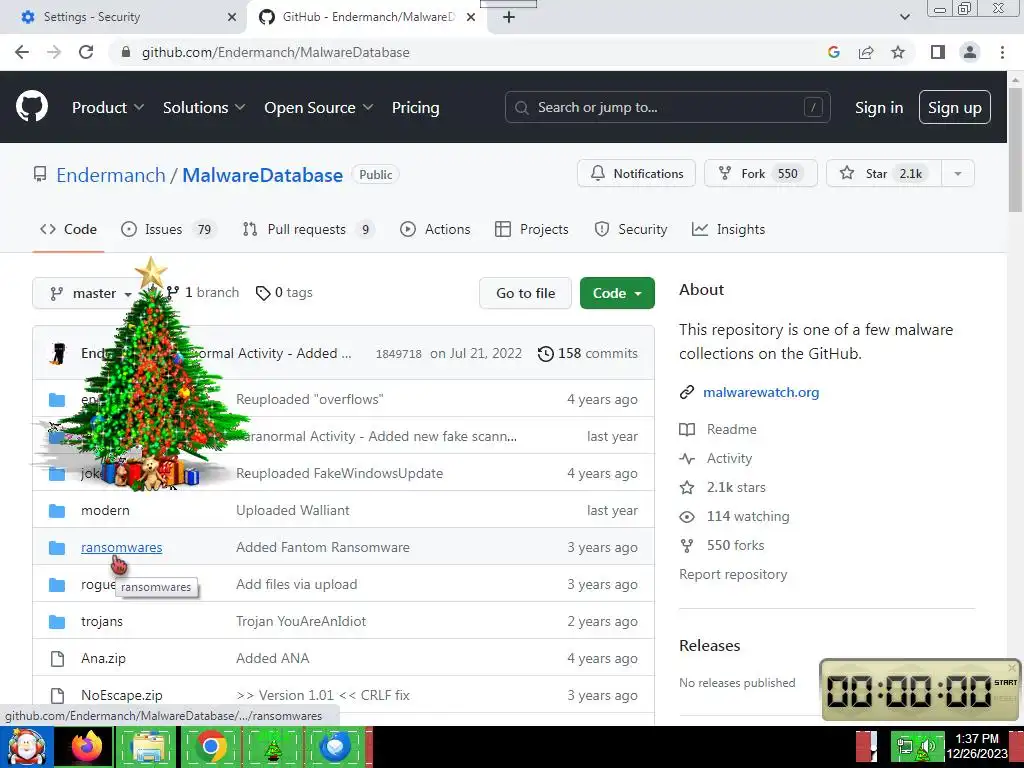Image resolution: width=1024 pixels, height=768 pixels.
Task: Click the share page icon in address bar
Action: [866, 52]
